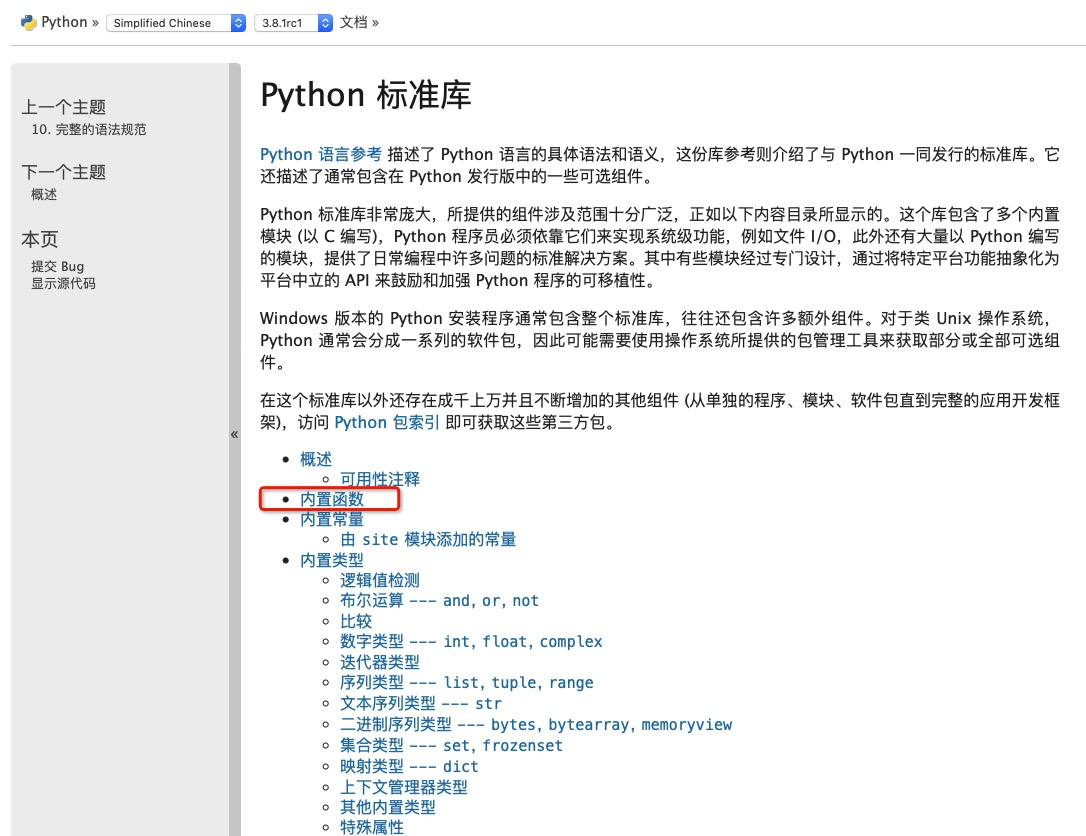Open the Python 包索引 link
The height and width of the screenshot is (836, 1086).
pyautogui.click(x=386, y=423)
